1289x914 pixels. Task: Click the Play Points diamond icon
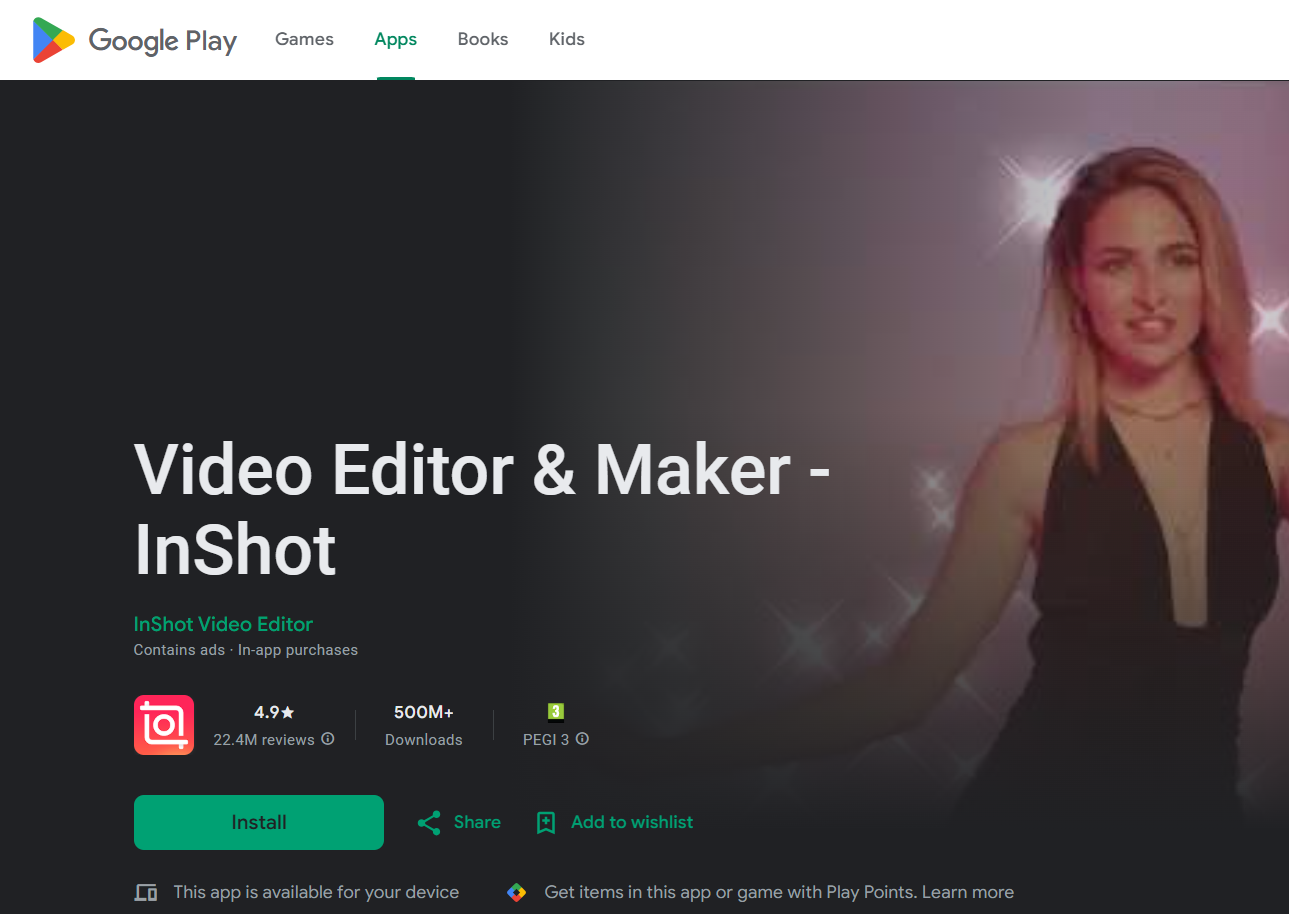[x=517, y=892]
